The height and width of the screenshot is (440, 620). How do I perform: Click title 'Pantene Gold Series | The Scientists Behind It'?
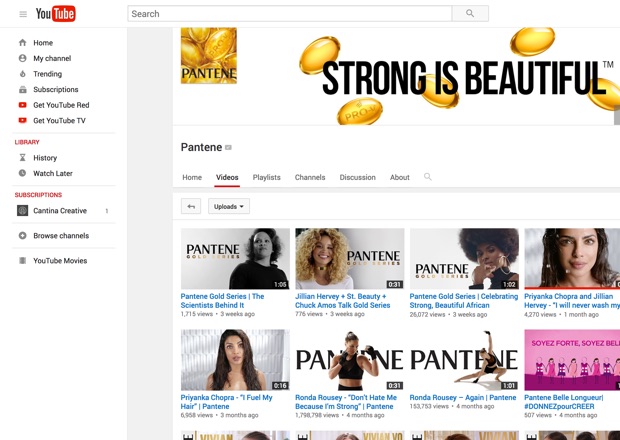click(x=222, y=301)
